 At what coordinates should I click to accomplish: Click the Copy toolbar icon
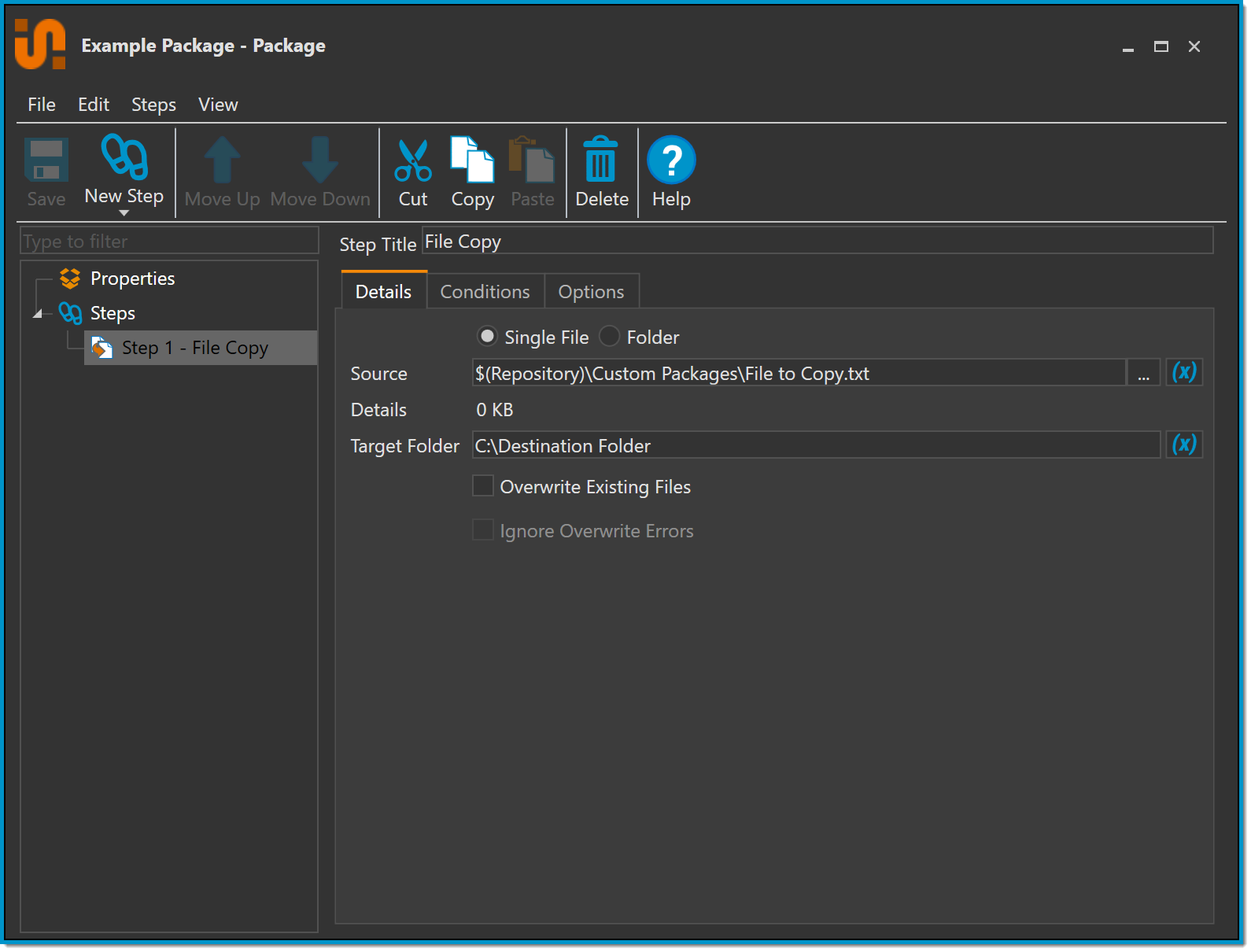(x=472, y=160)
